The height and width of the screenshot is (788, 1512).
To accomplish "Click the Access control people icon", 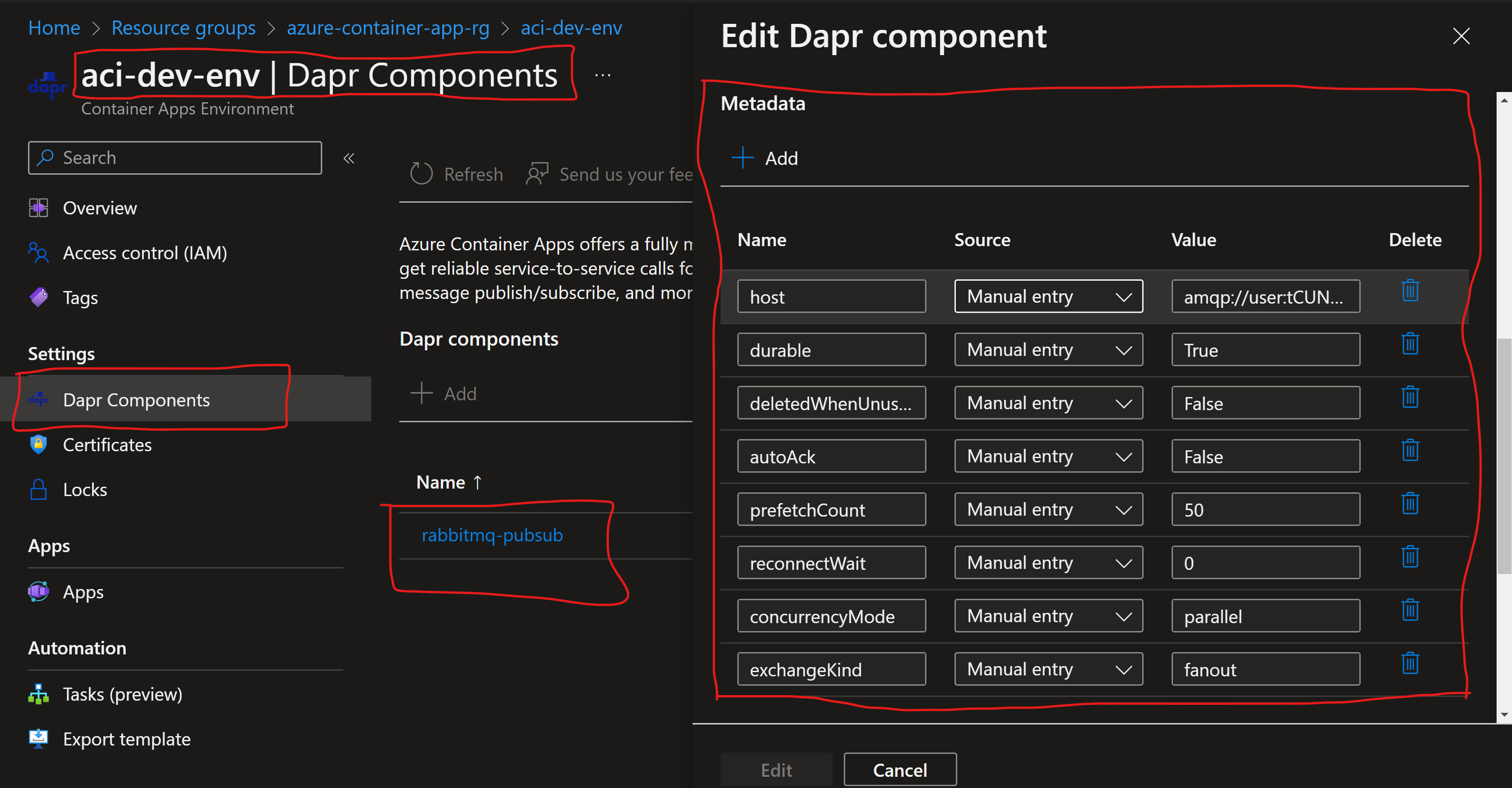I will (38, 253).
